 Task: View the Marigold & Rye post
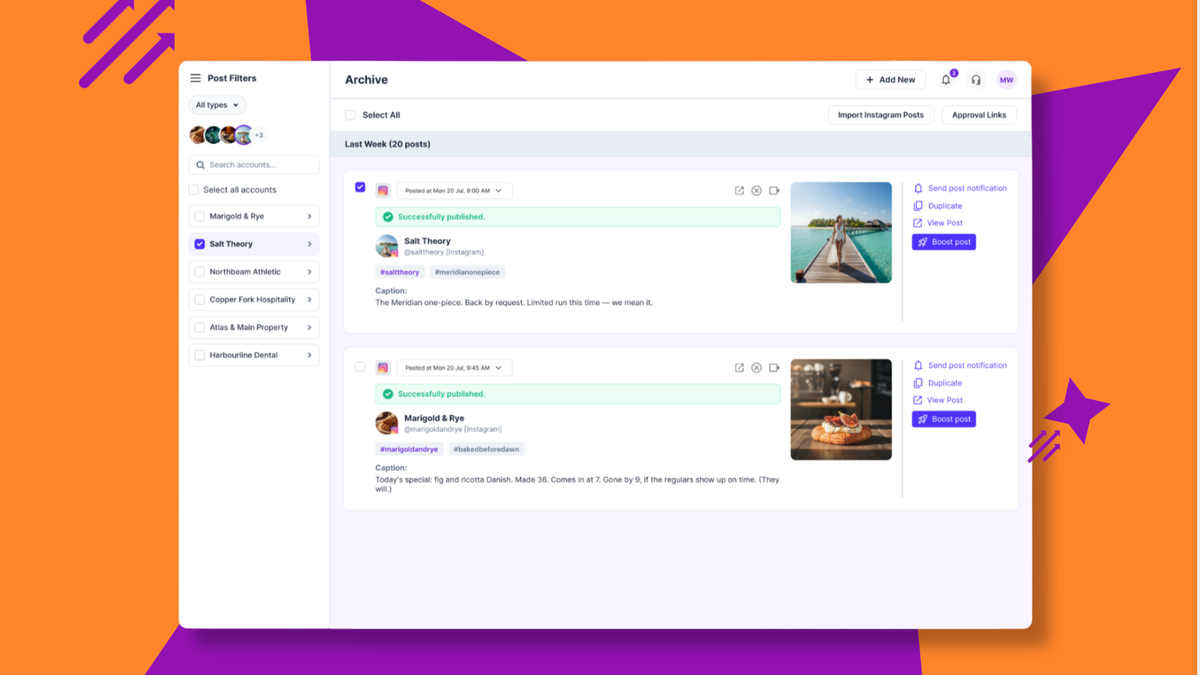tap(938, 400)
